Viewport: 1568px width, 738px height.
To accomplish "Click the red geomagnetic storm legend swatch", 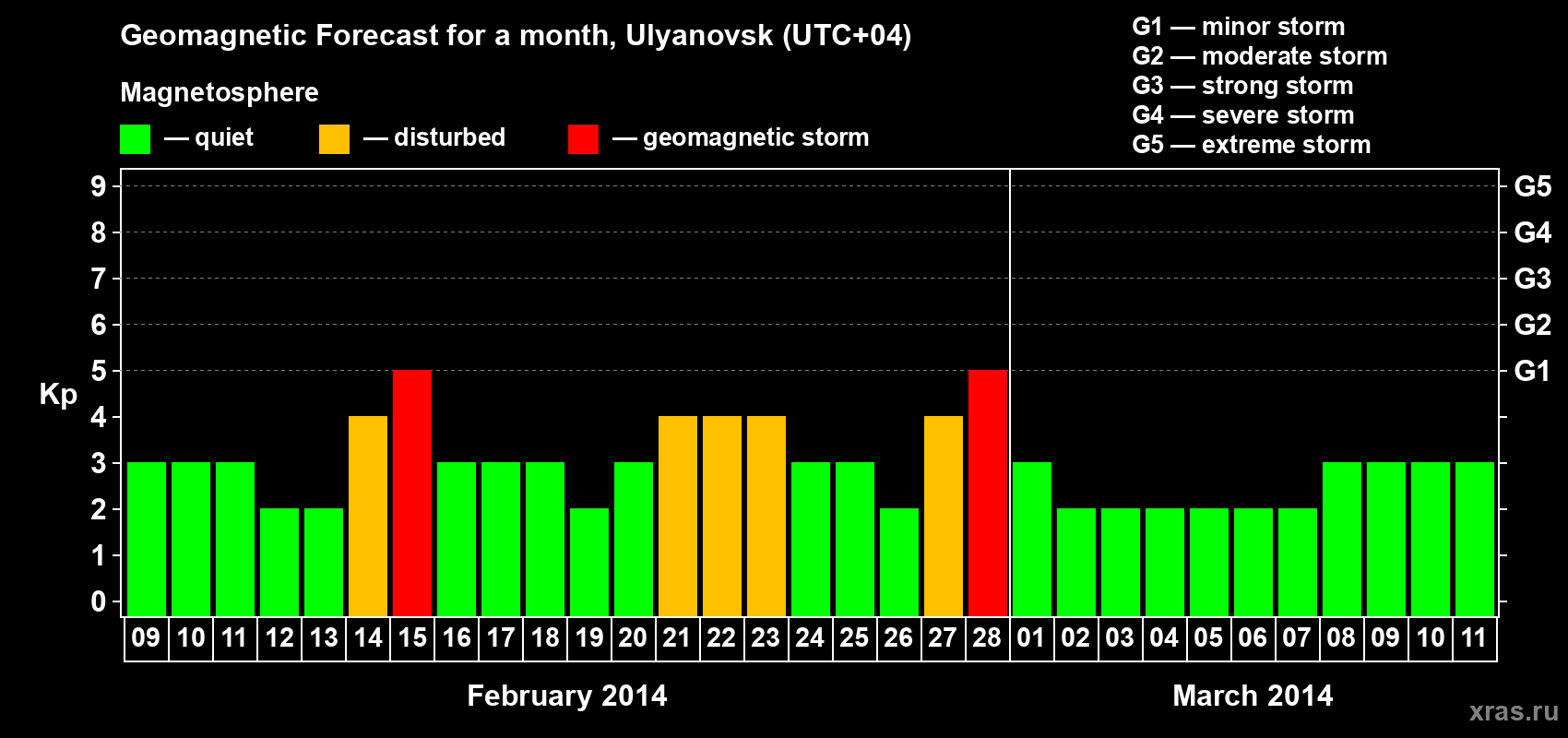I will [583, 139].
